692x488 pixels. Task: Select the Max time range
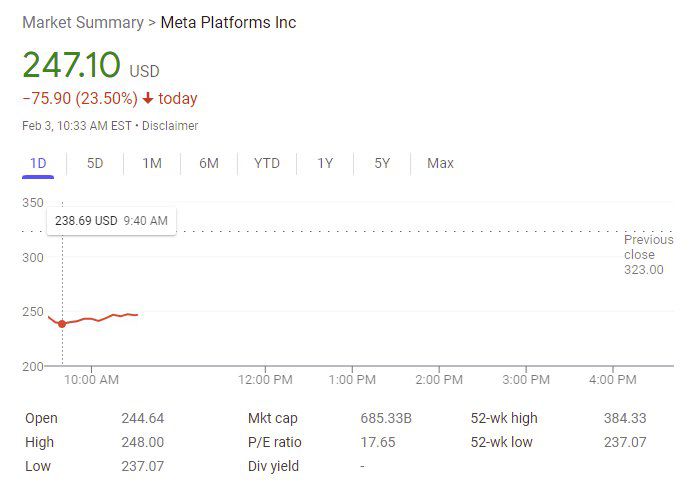click(x=440, y=163)
